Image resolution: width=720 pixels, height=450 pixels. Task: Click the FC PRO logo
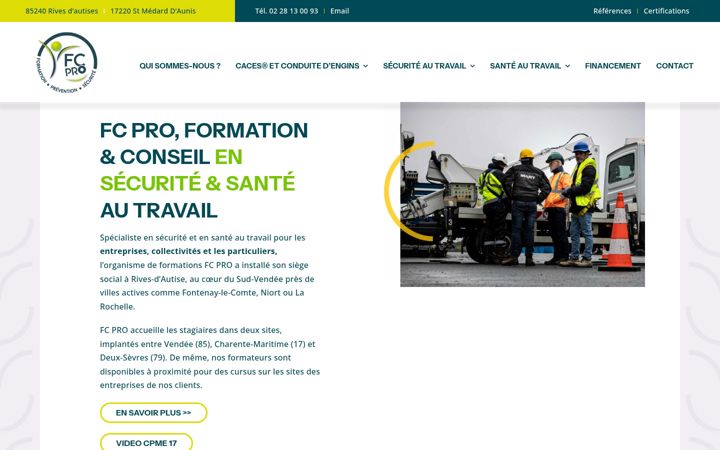(67, 62)
